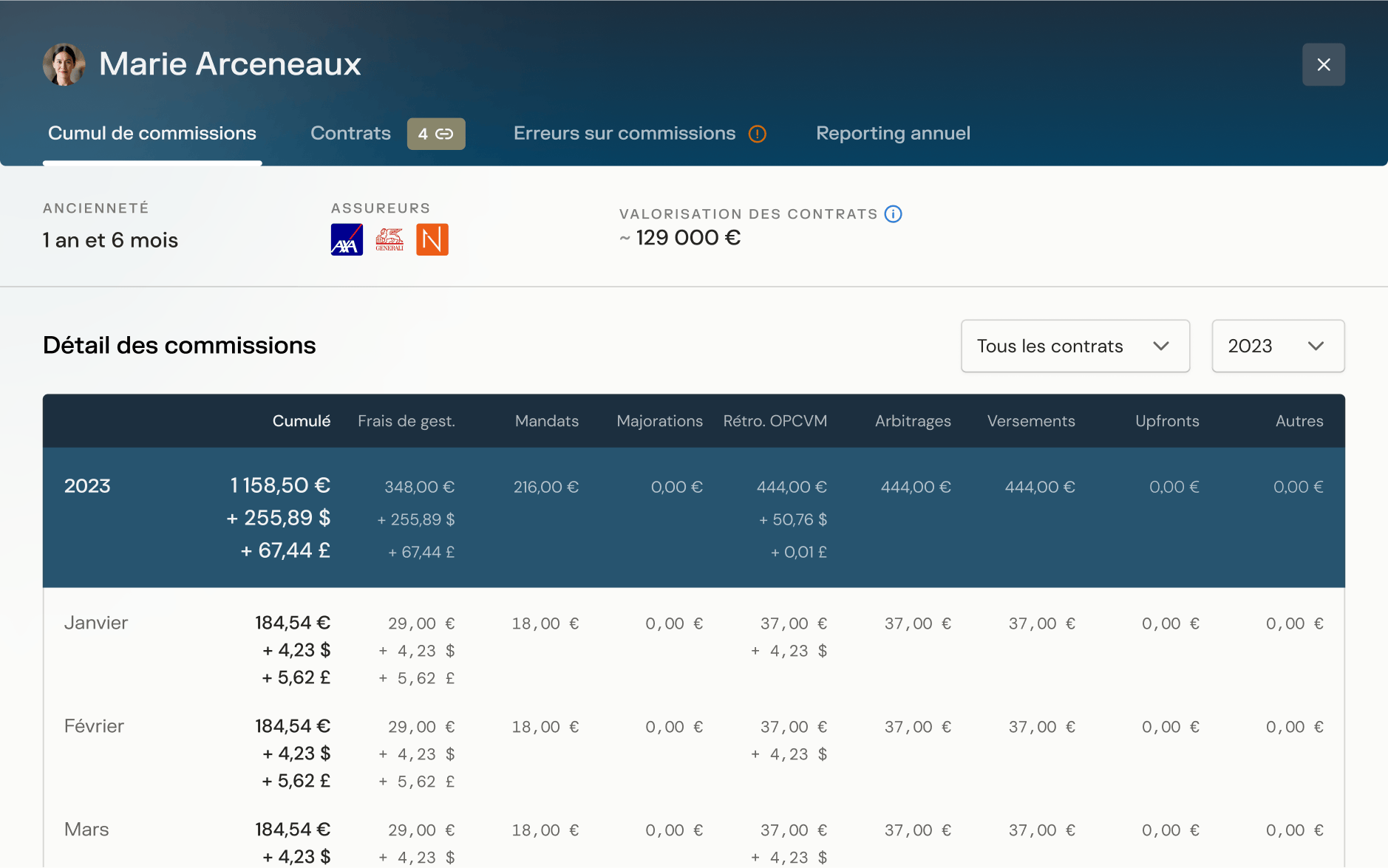Viewport: 1388px width, 868px height.
Task: Click Mars's 184,54 € cumulative amount
Action: (293, 830)
